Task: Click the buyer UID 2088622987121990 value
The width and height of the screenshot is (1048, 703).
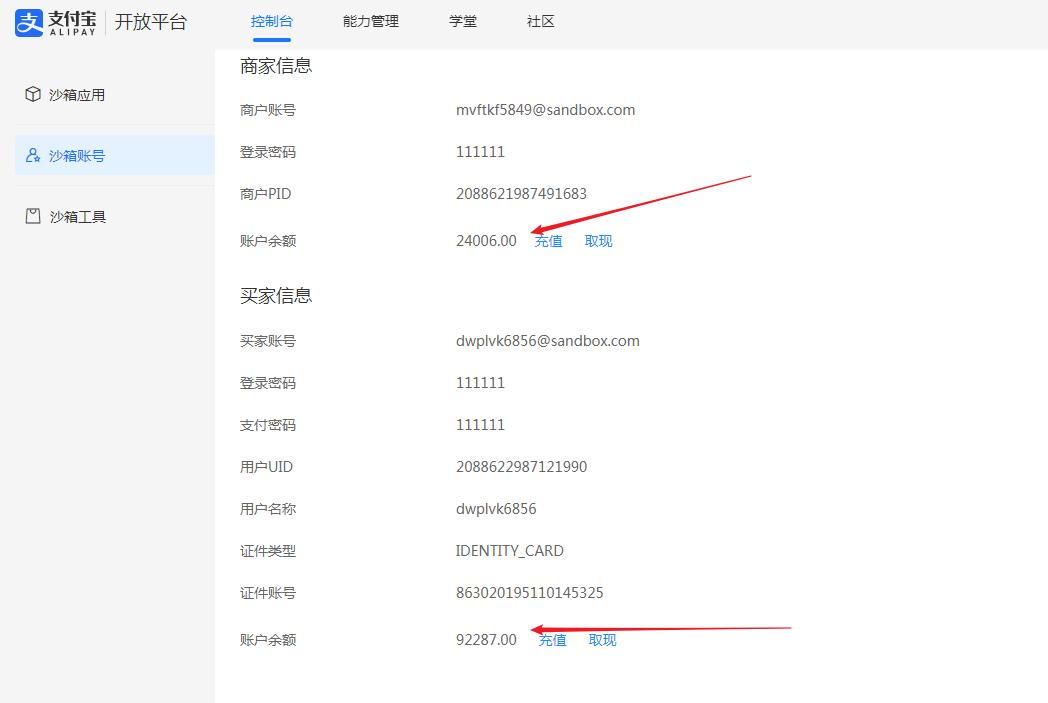Action: [x=522, y=466]
